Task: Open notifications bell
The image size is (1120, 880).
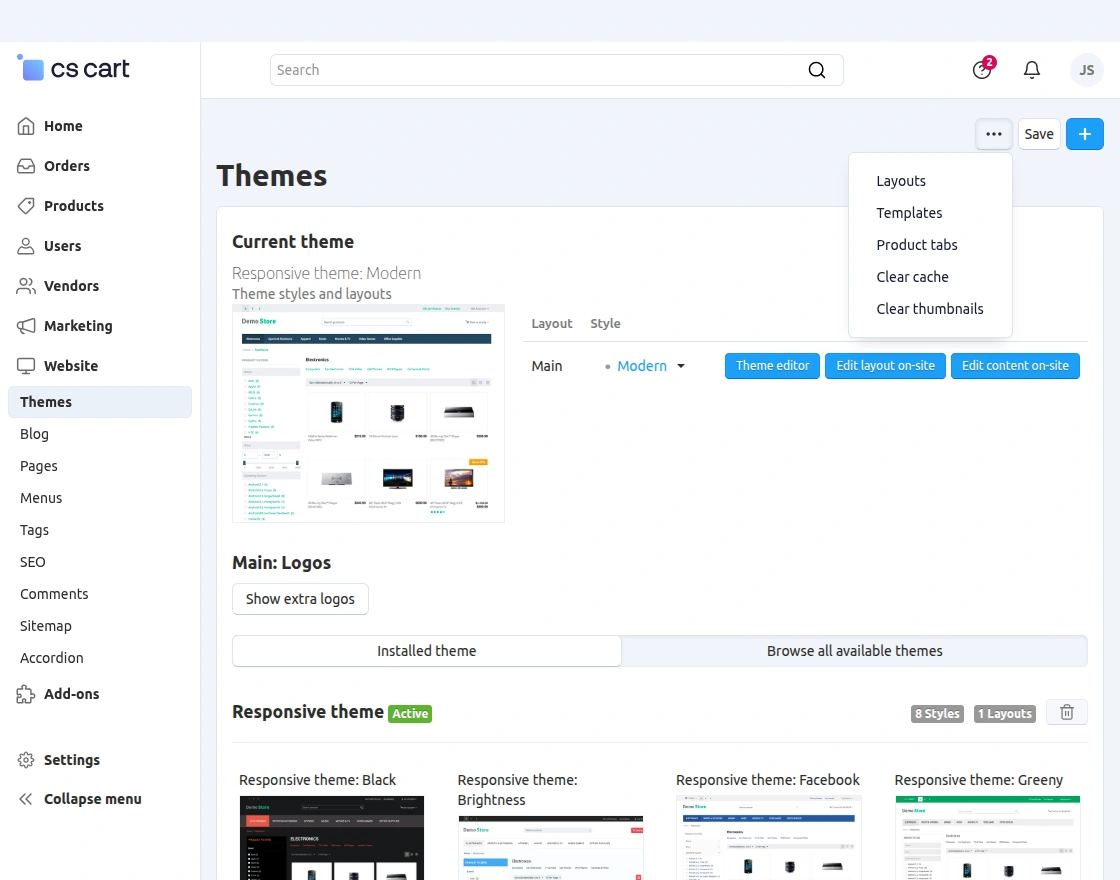Action: [1031, 70]
